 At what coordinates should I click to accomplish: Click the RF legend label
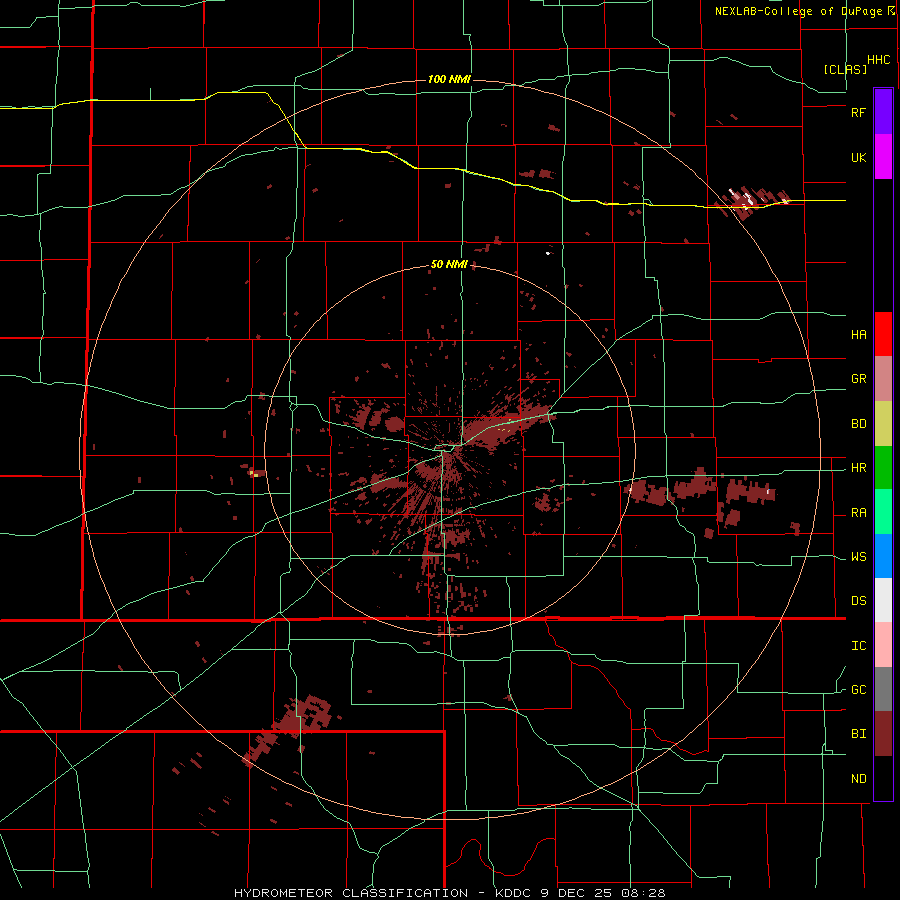click(858, 112)
